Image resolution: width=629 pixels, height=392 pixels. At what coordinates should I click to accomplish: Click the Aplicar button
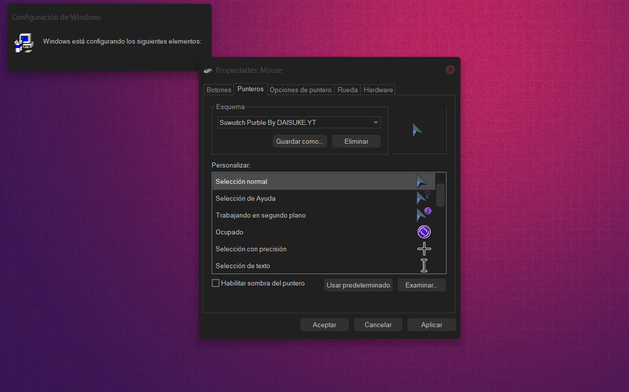pos(432,325)
